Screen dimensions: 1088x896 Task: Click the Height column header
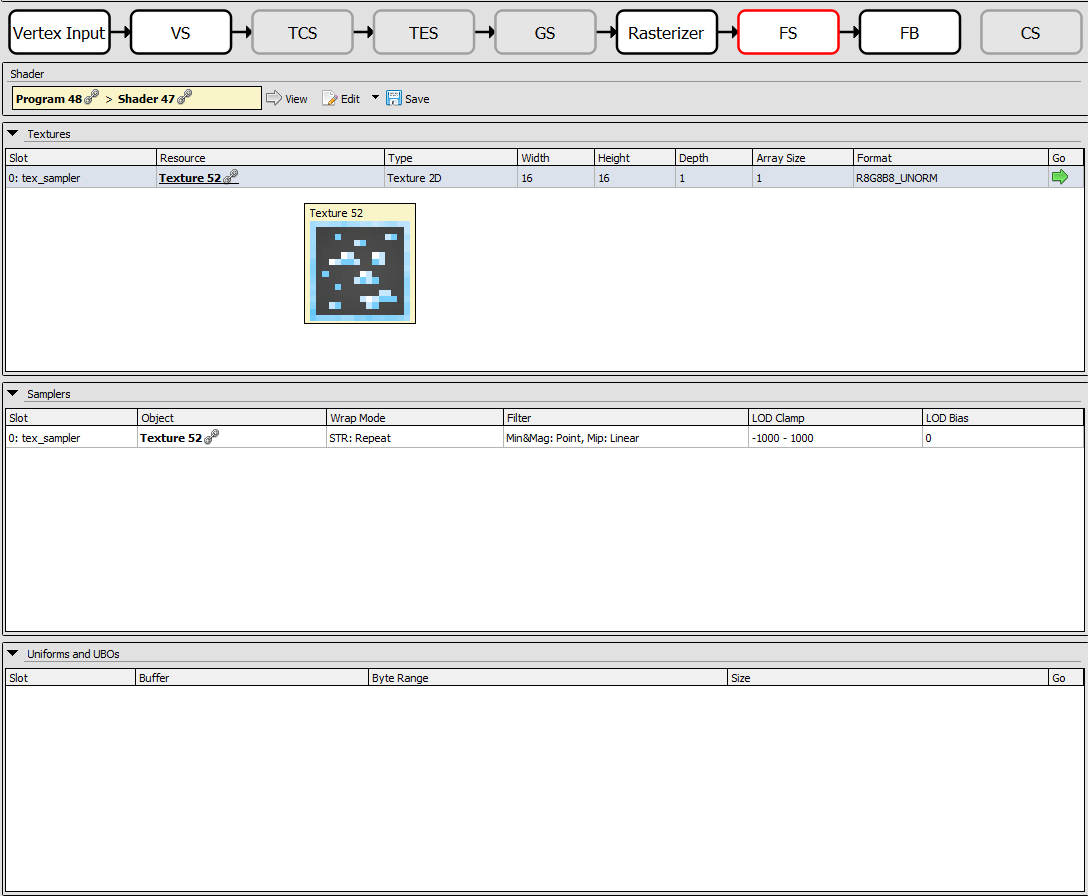click(635, 158)
